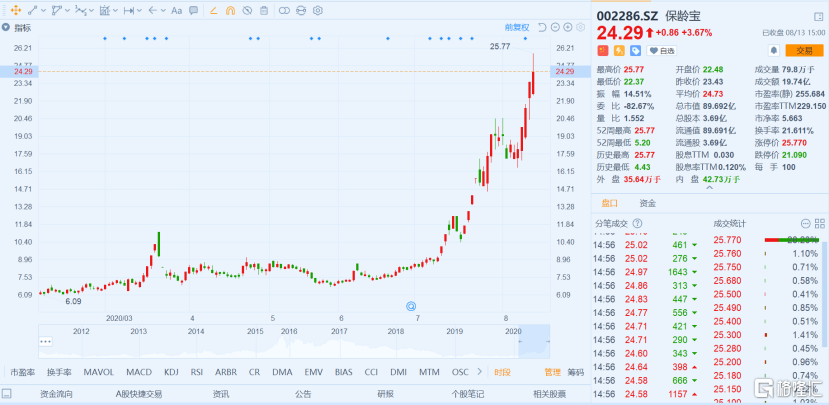Open the three-dot menu beside 成交统计
Viewport: 829px width, 405px height.
click(x=806, y=223)
